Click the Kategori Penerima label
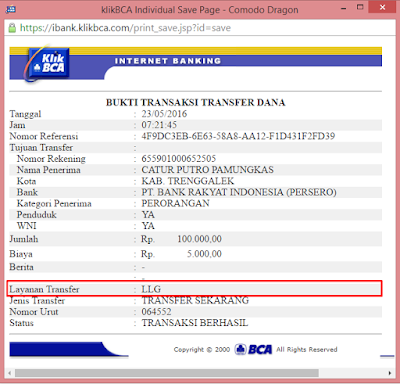The width and height of the screenshot is (400, 384). (x=54, y=203)
